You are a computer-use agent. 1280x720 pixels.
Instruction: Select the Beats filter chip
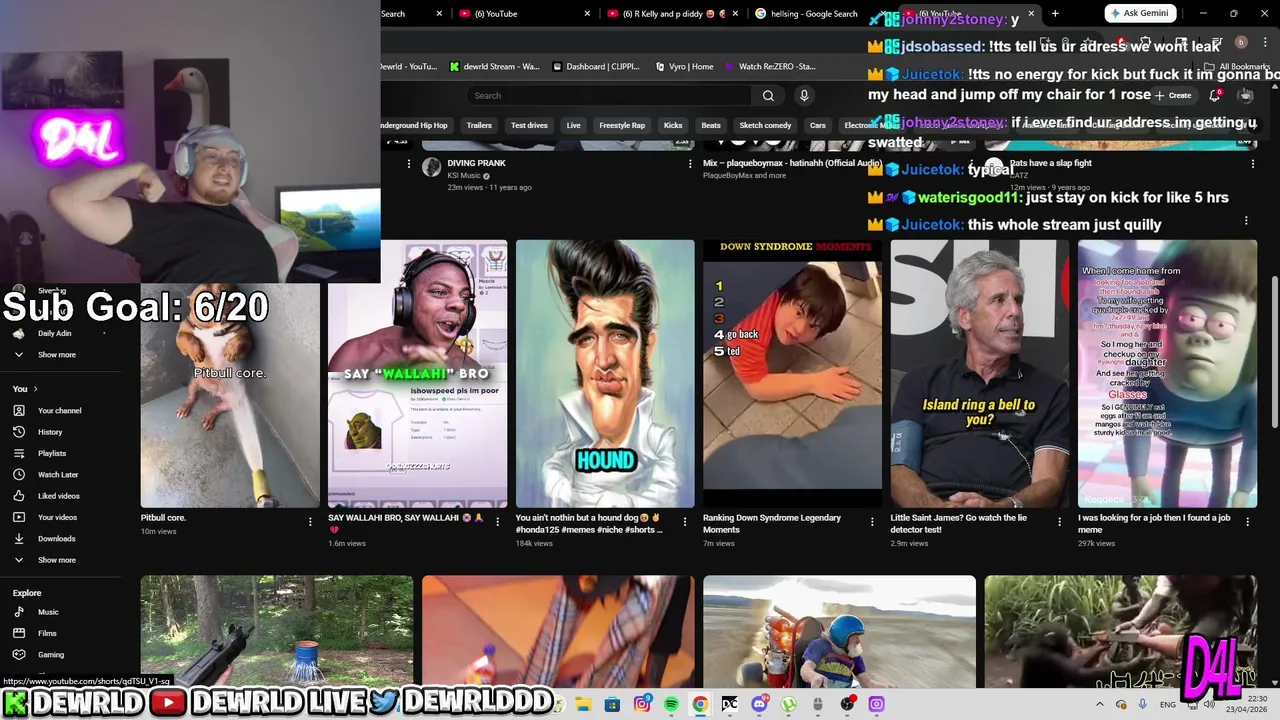coord(711,126)
